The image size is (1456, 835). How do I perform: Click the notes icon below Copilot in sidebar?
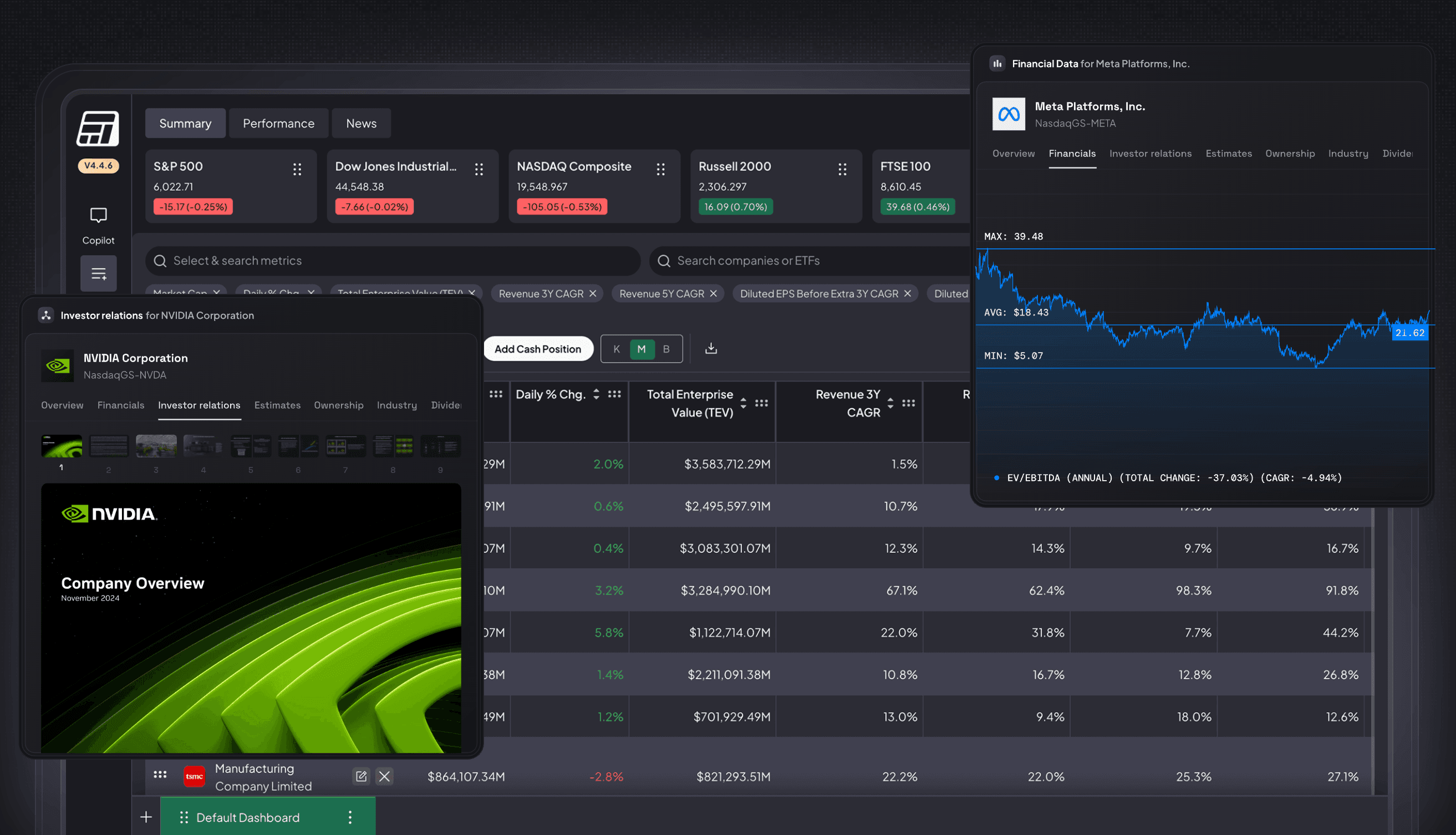pos(98,273)
